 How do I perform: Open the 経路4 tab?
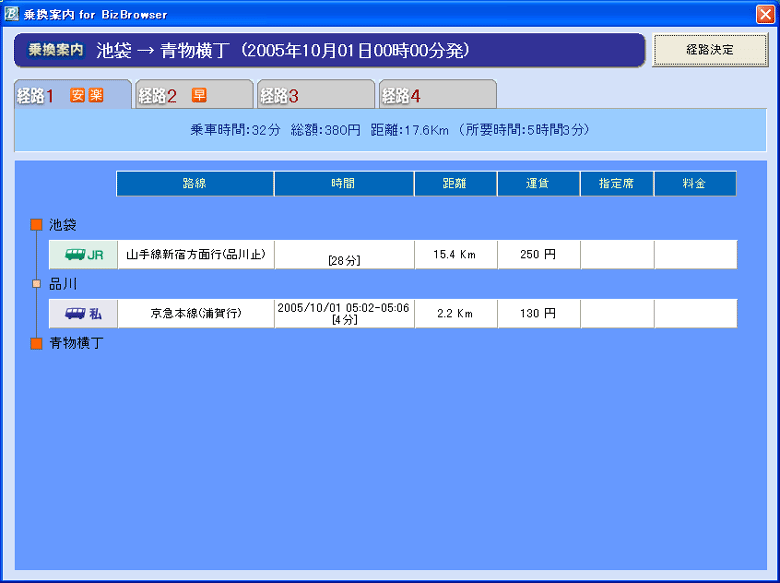(438, 95)
